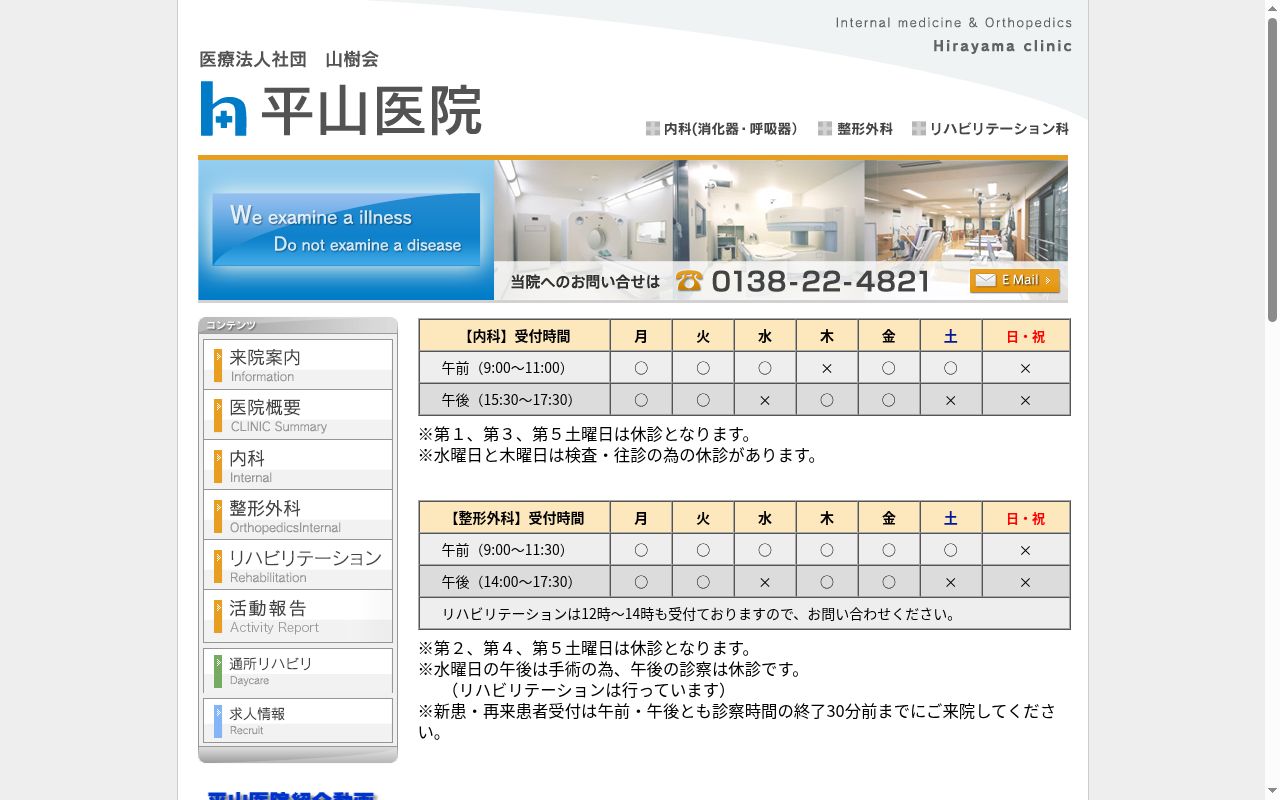Click phone number 0138-22-4821
The width and height of the screenshot is (1280, 800).
(x=820, y=281)
